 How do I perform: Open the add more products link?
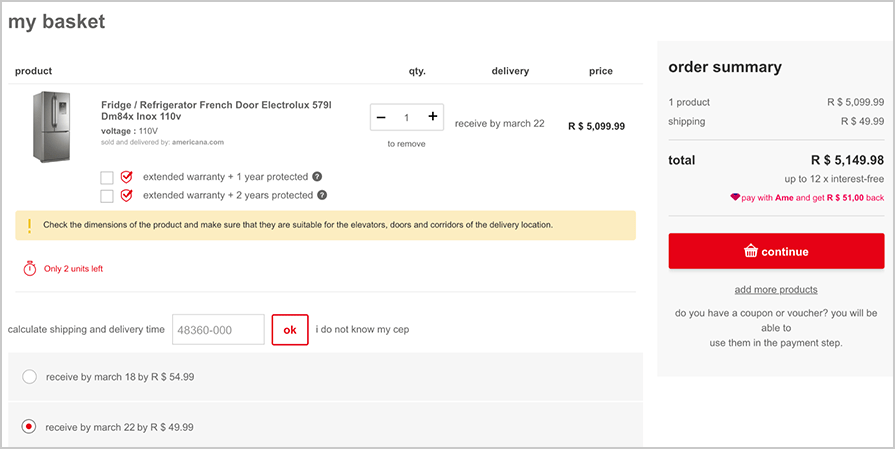776,290
